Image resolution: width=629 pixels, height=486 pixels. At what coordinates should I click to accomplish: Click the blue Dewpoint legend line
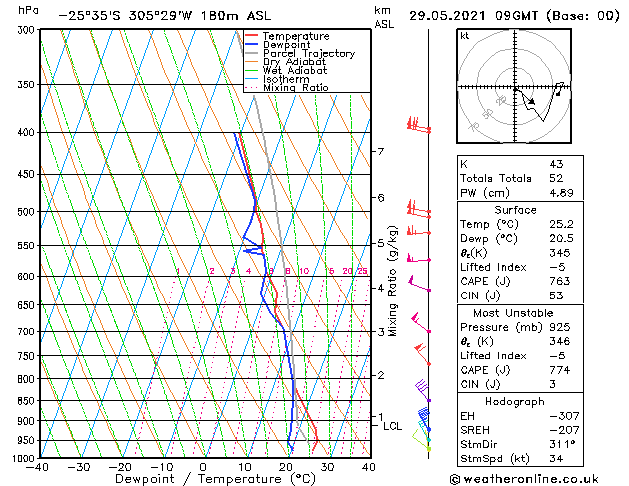[x=251, y=45]
